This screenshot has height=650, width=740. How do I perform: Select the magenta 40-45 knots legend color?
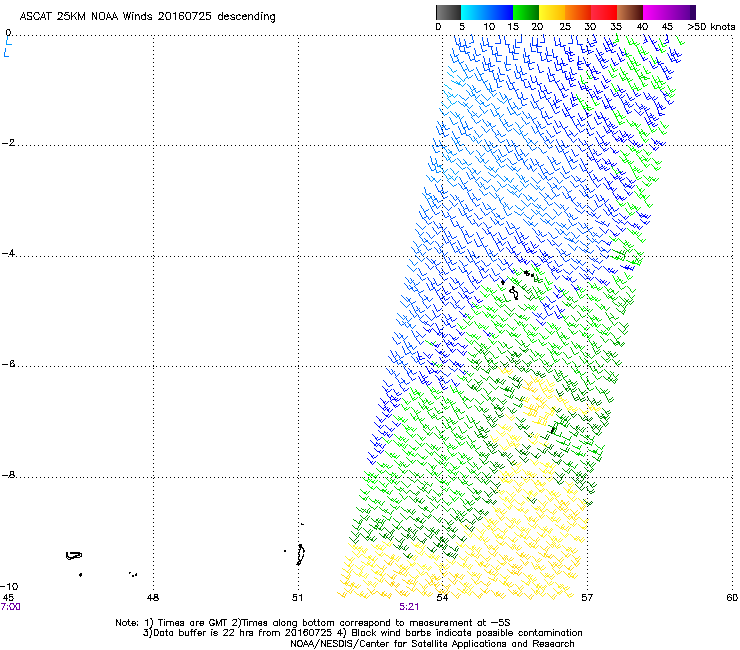[x=656, y=12]
